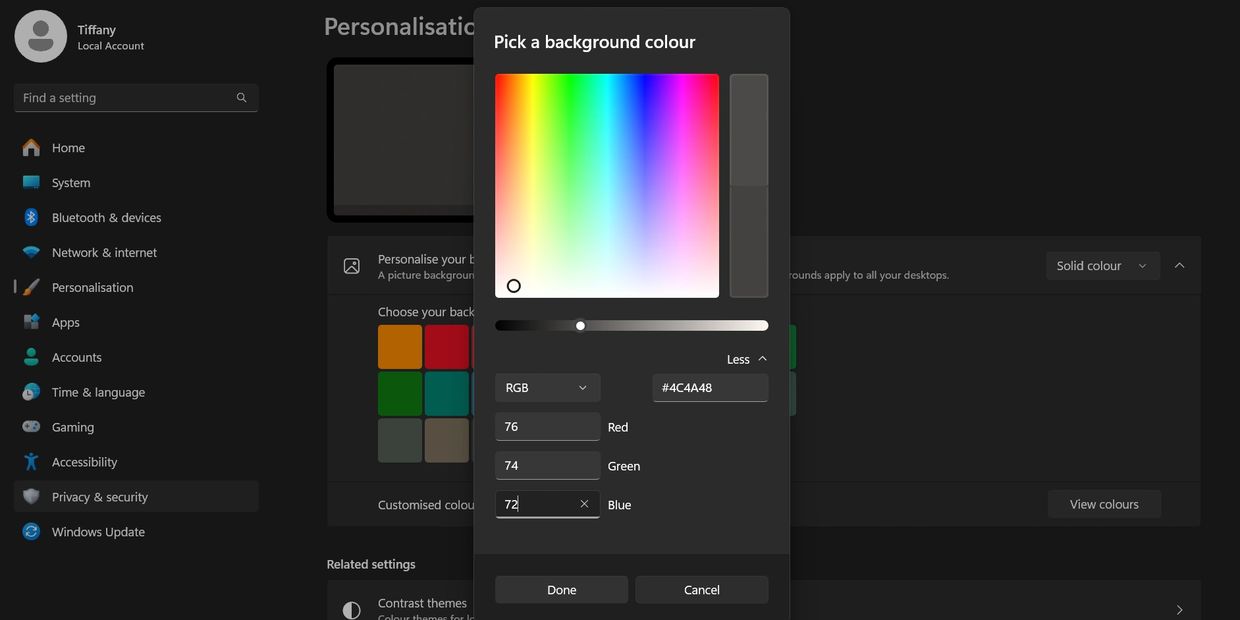Viewport: 1240px width, 620px height.
Task: Click the Bluetooth & devices icon
Action: (x=31, y=218)
